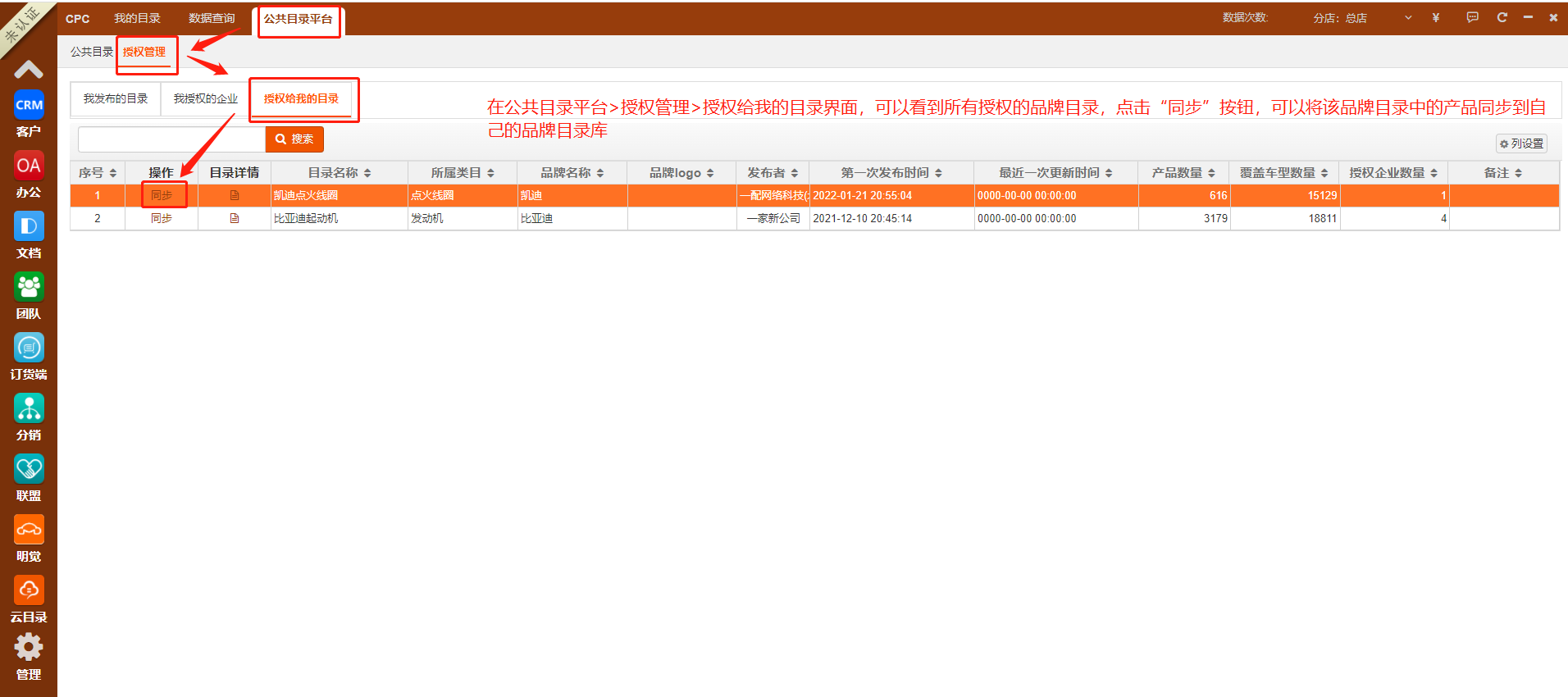1568x697 pixels.
Task: Open catalog detail icon for 比亚迪起动机
Action: (235, 218)
